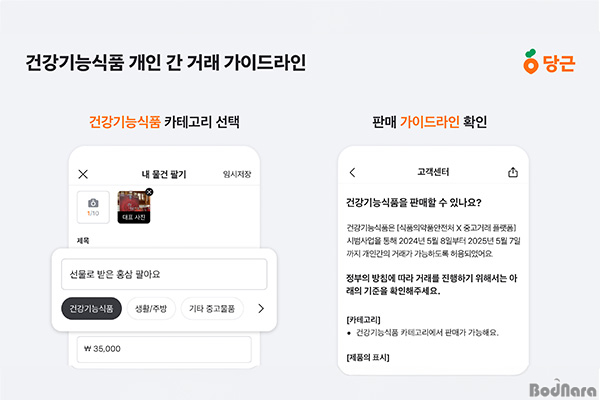The height and width of the screenshot is (400, 600).
Task: Select the 건강기능식품 category chip
Action: point(91,308)
